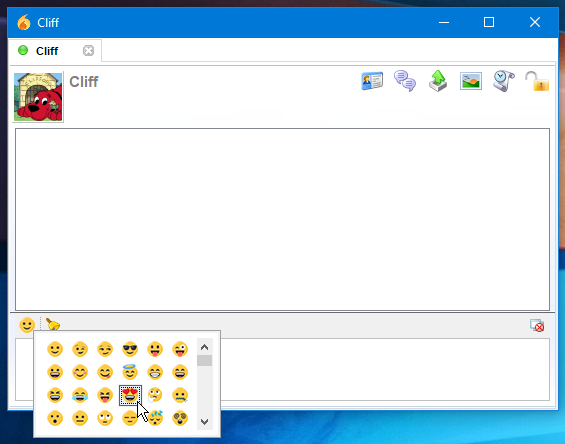Choose the halo angel emoji
Screen dimensions: 565x444
coord(130,372)
